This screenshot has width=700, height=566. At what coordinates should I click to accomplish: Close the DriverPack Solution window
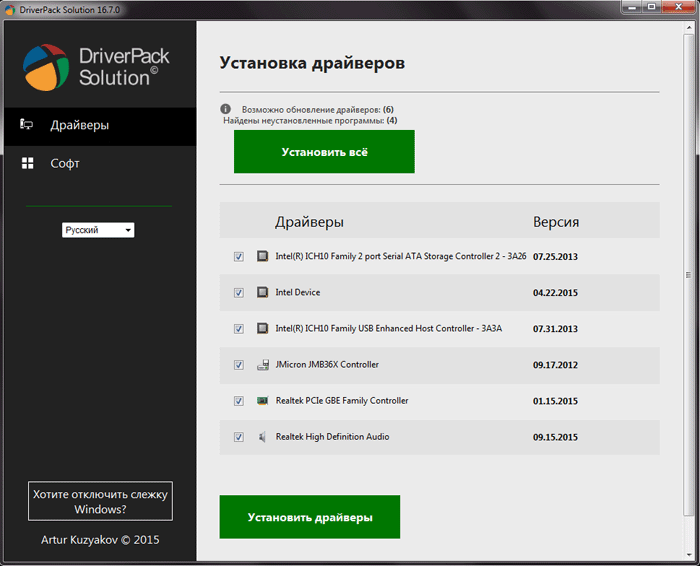(x=679, y=7)
